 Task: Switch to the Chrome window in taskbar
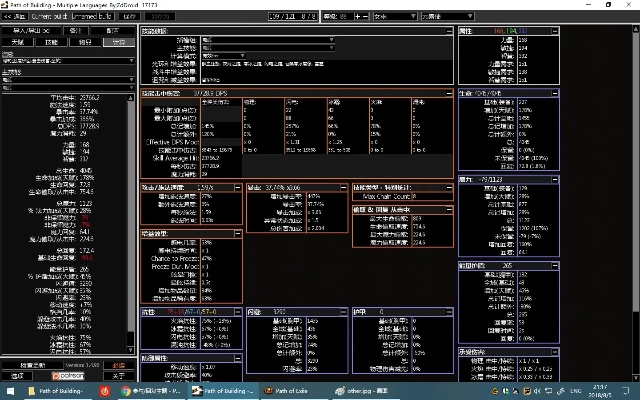[151, 391]
